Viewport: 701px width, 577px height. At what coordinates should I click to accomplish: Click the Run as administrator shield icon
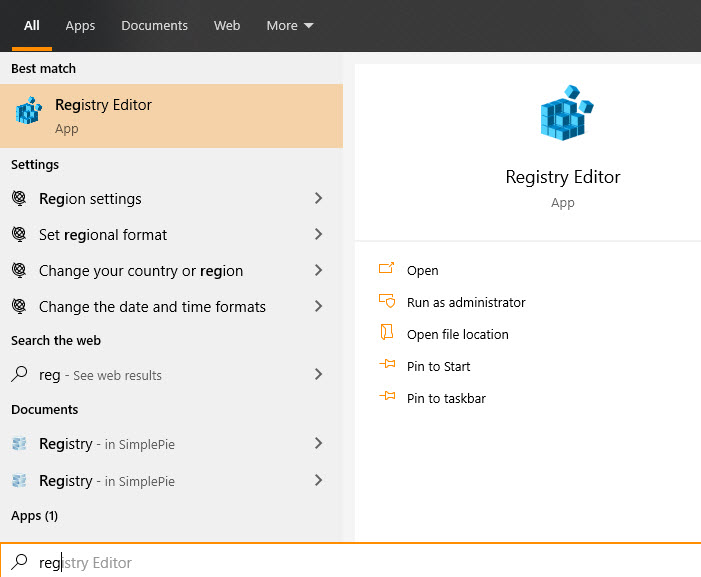click(387, 301)
